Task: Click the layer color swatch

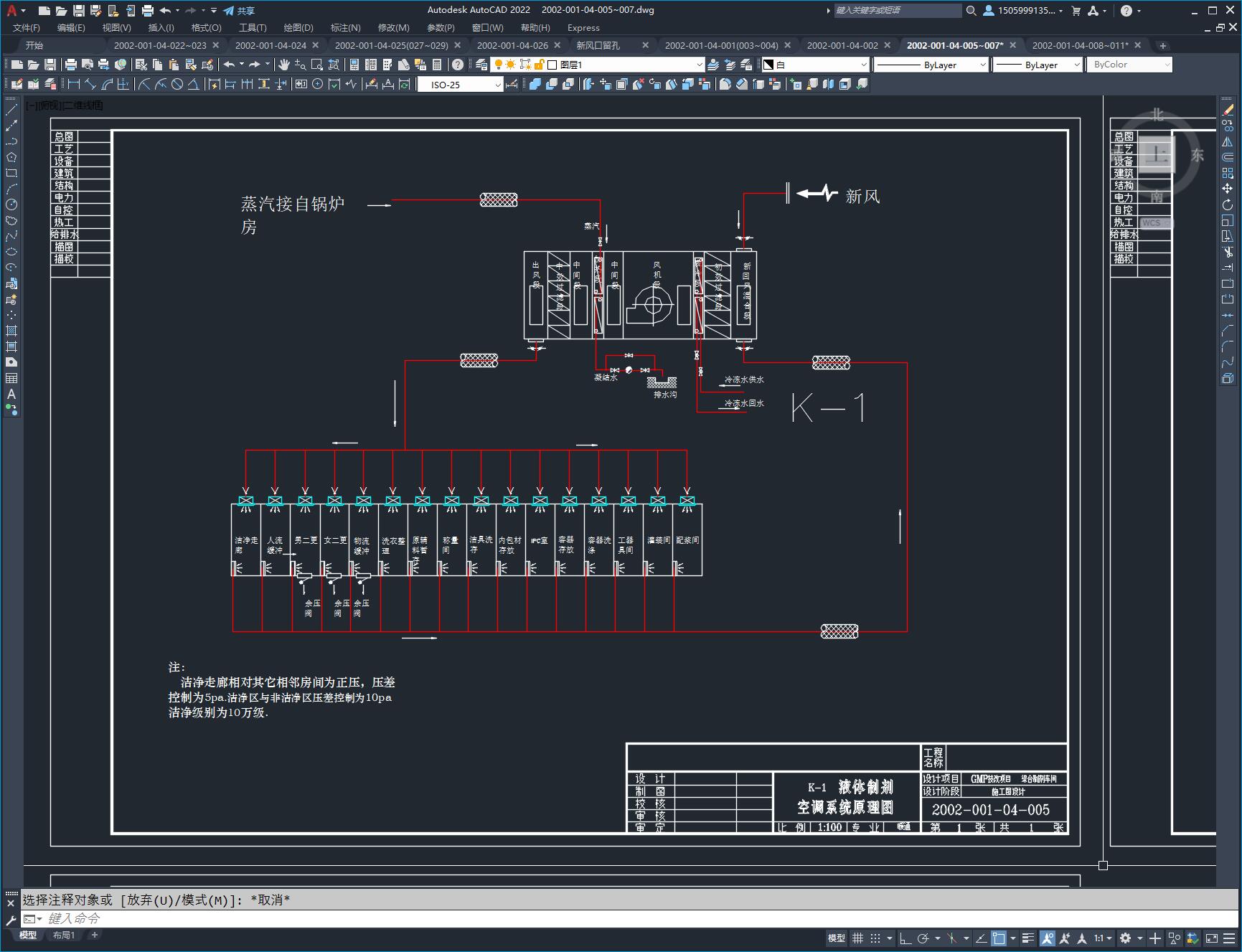Action: pyautogui.click(x=552, y=65)
